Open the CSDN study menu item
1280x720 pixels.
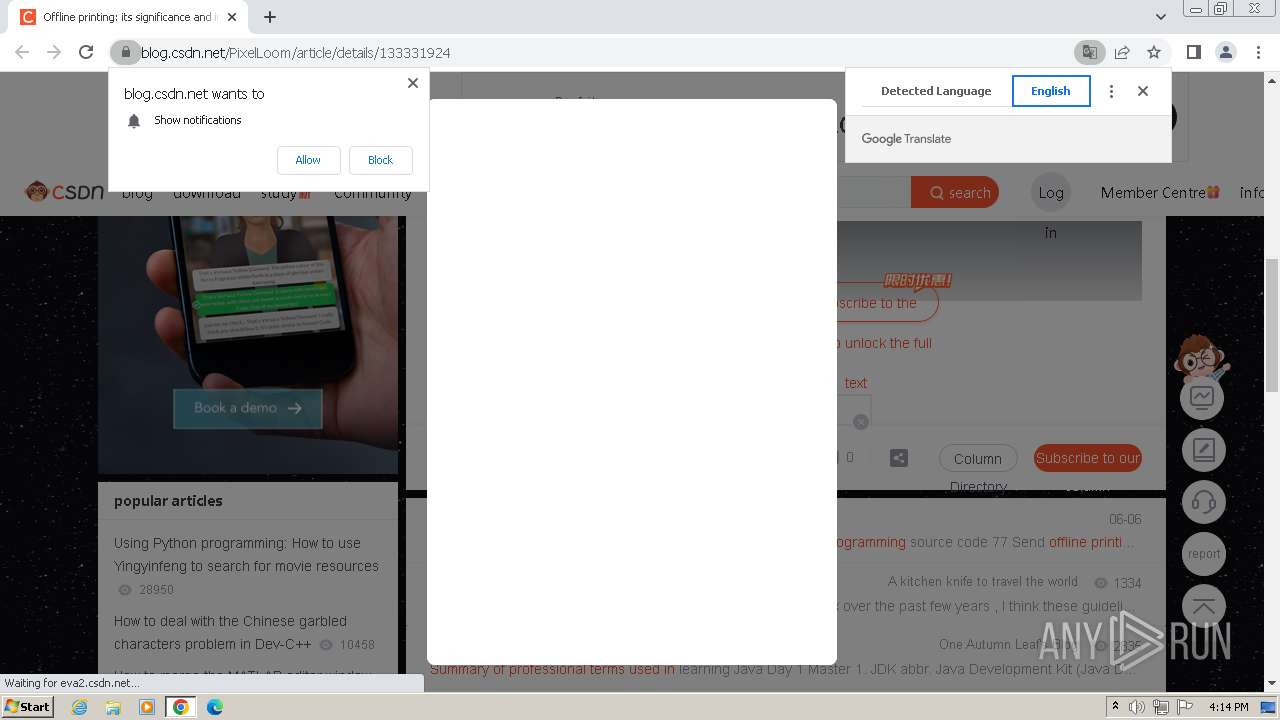[286, 193]
